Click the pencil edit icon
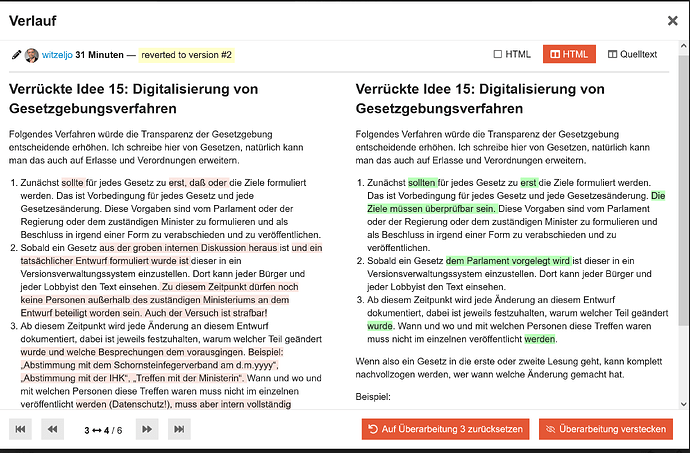Screen dimensions: 690x453 tap(16, 55)
